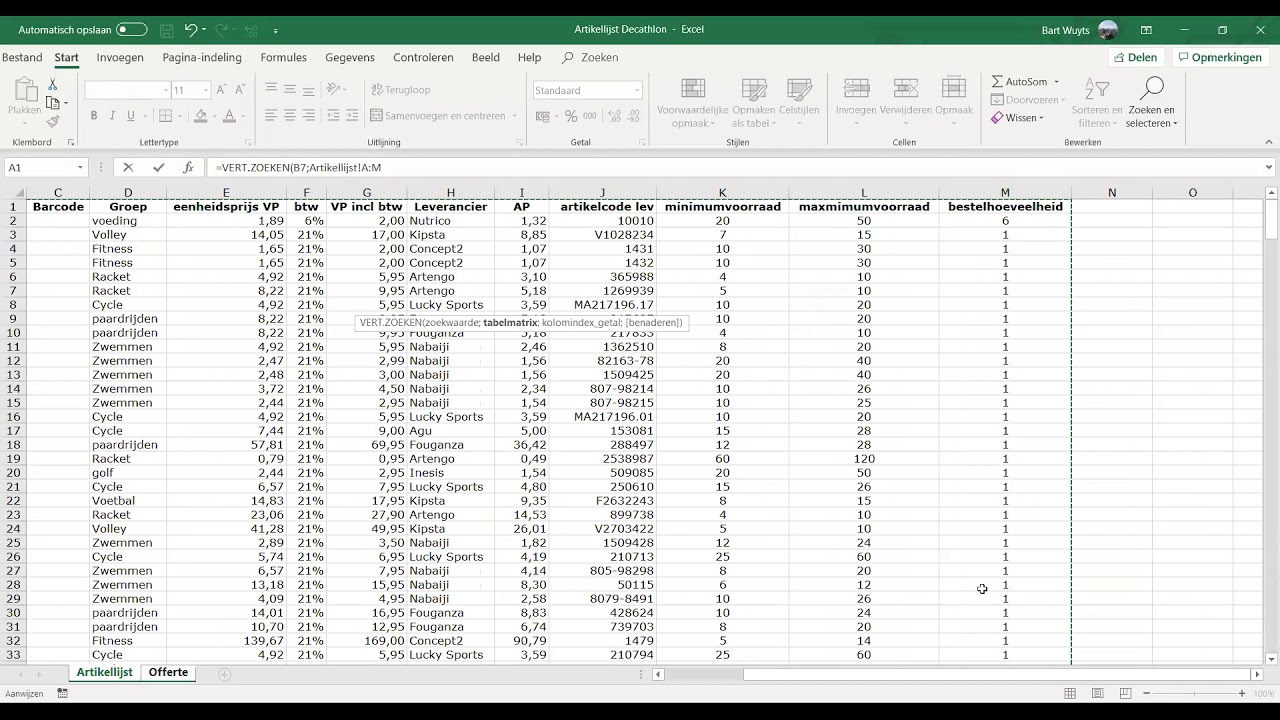Click the fill color bucket icon
Screen dimensions: 1280x720
(x=200, y=116)
